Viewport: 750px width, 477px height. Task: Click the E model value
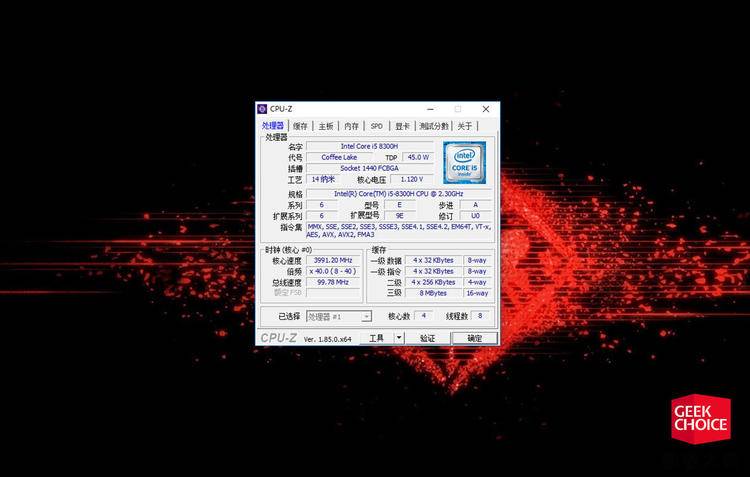[x=399, y=205]
